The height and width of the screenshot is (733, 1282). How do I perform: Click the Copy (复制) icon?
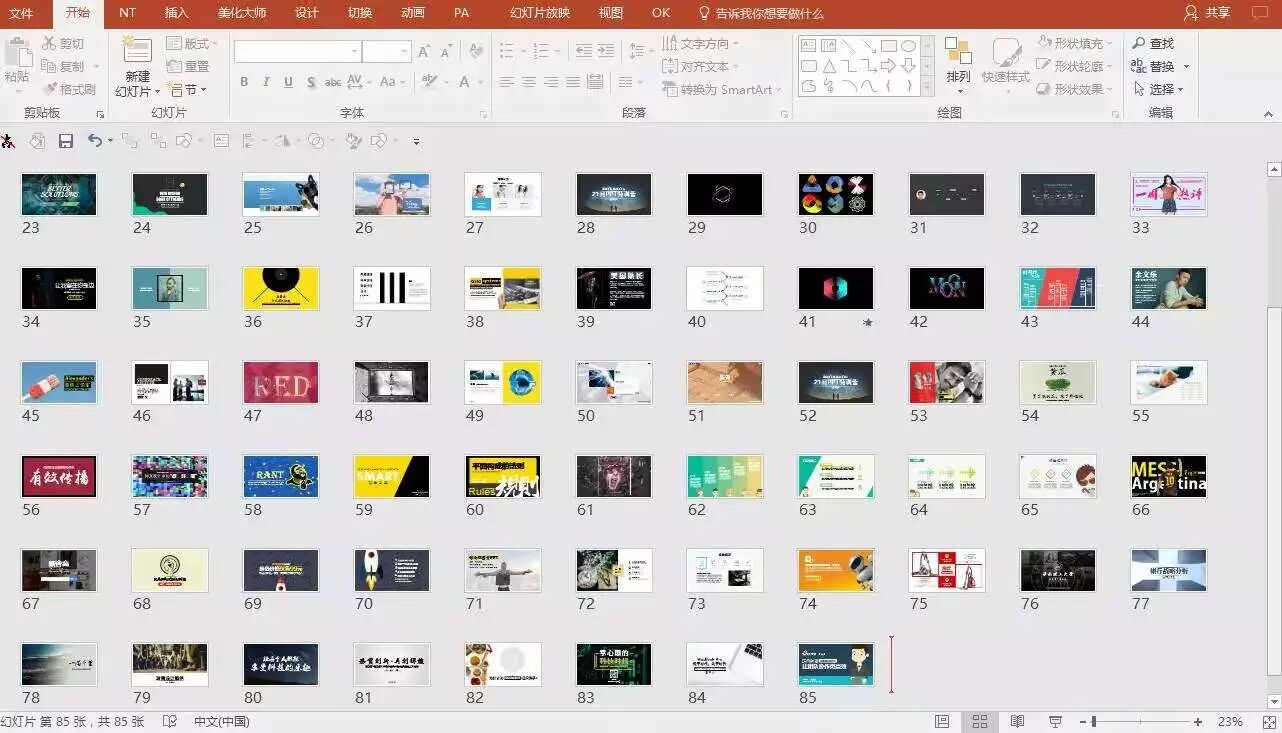coord(49,66)
